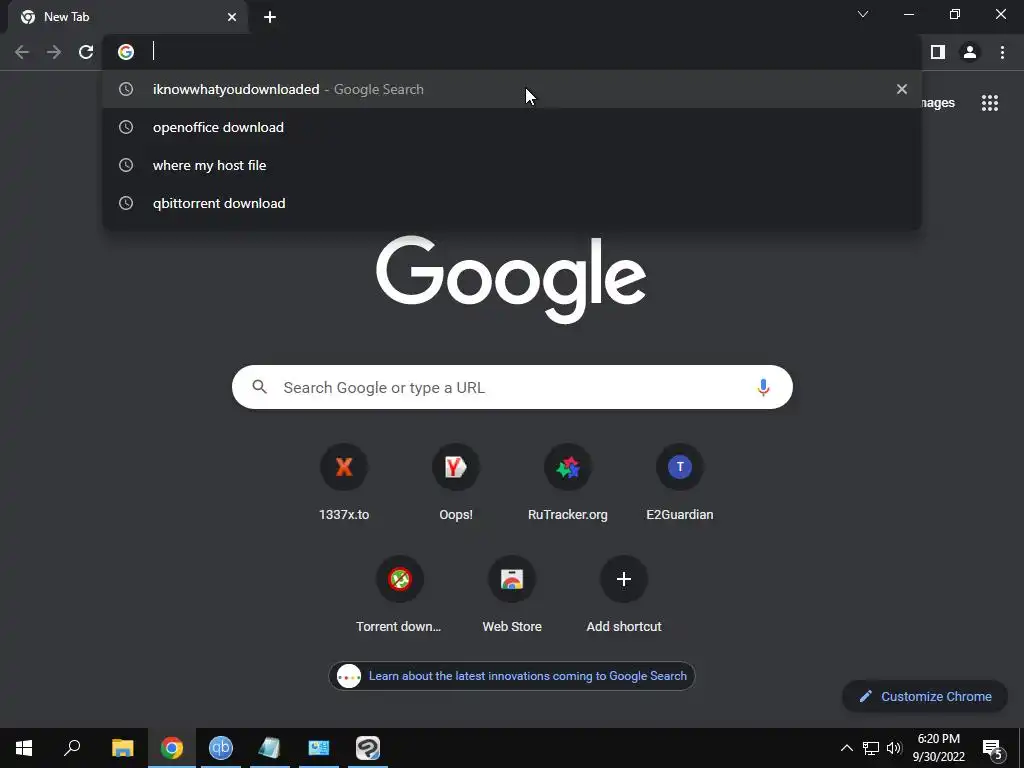Open the Chrome profile avatar menu
1024x768 pixels.
pyautogui.click(x=970, y=52)
